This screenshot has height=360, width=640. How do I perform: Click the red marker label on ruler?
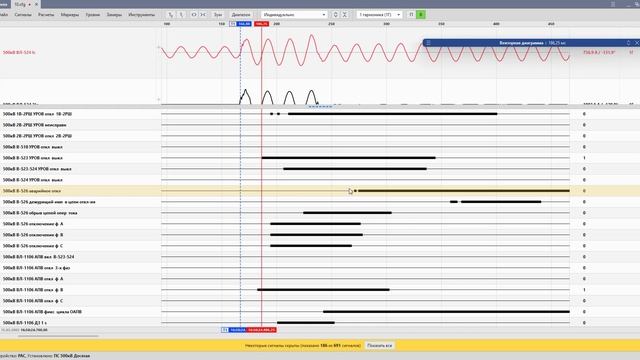tap(262, 24)
